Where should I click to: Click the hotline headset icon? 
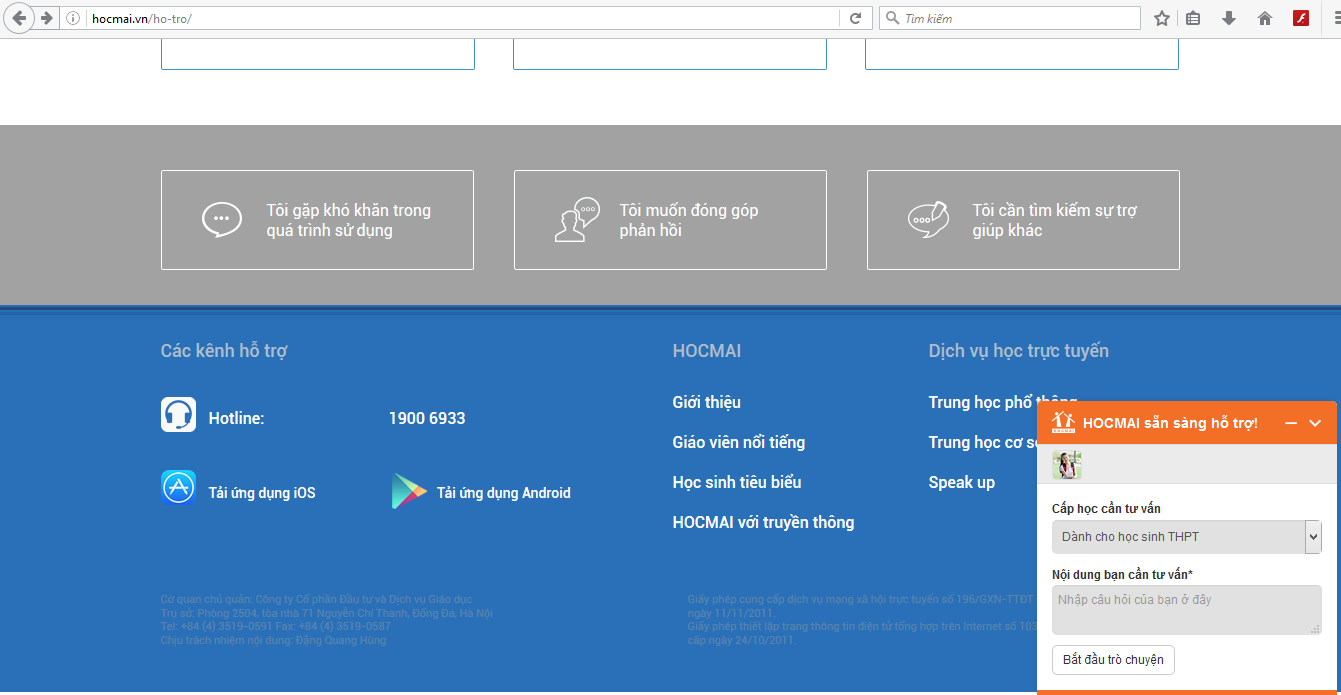pos(178,414)
